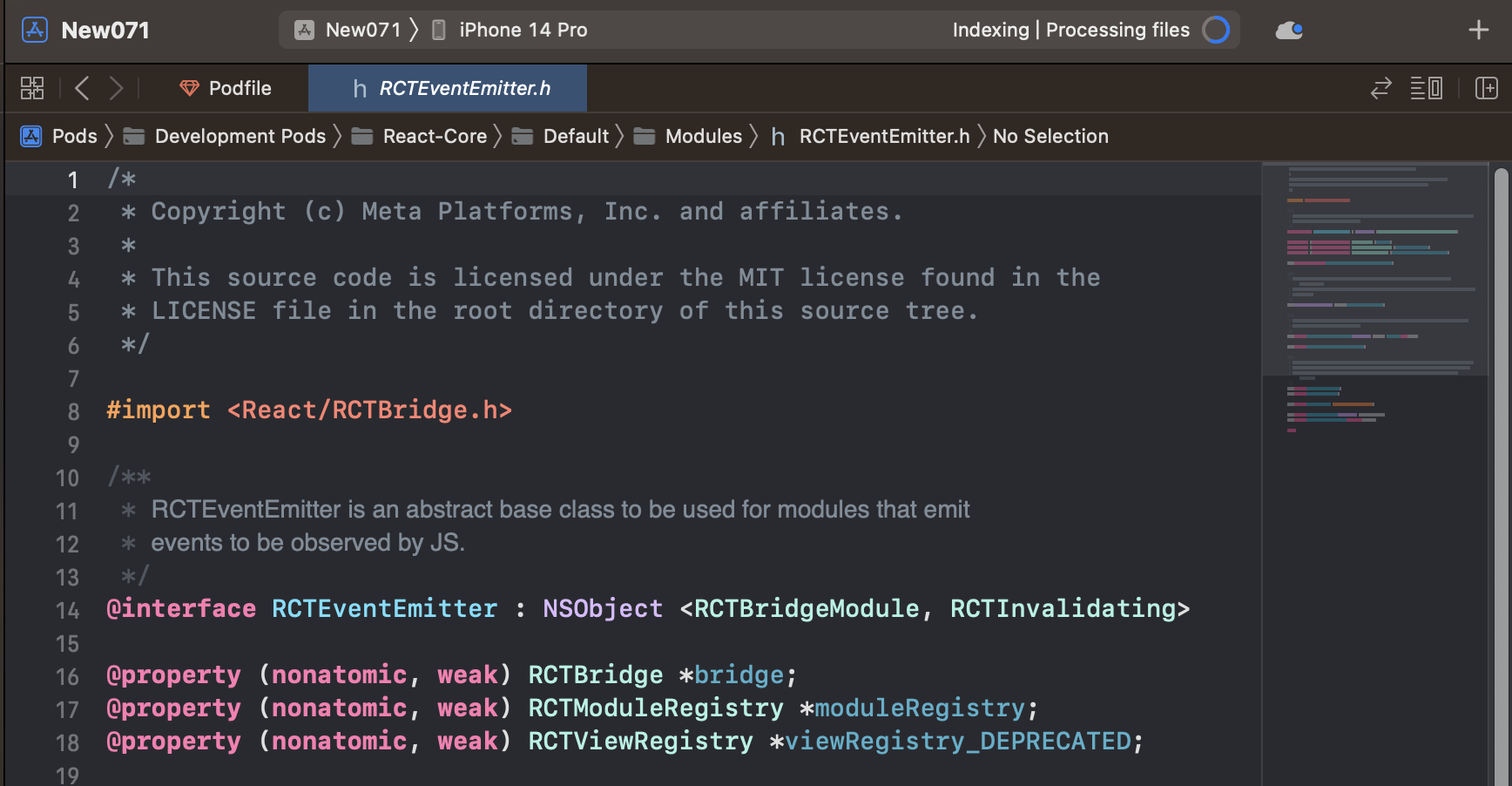Click the Indexing Processing files status
The width and height of the screenshot is (1512, 786).
click(1070, 29)
